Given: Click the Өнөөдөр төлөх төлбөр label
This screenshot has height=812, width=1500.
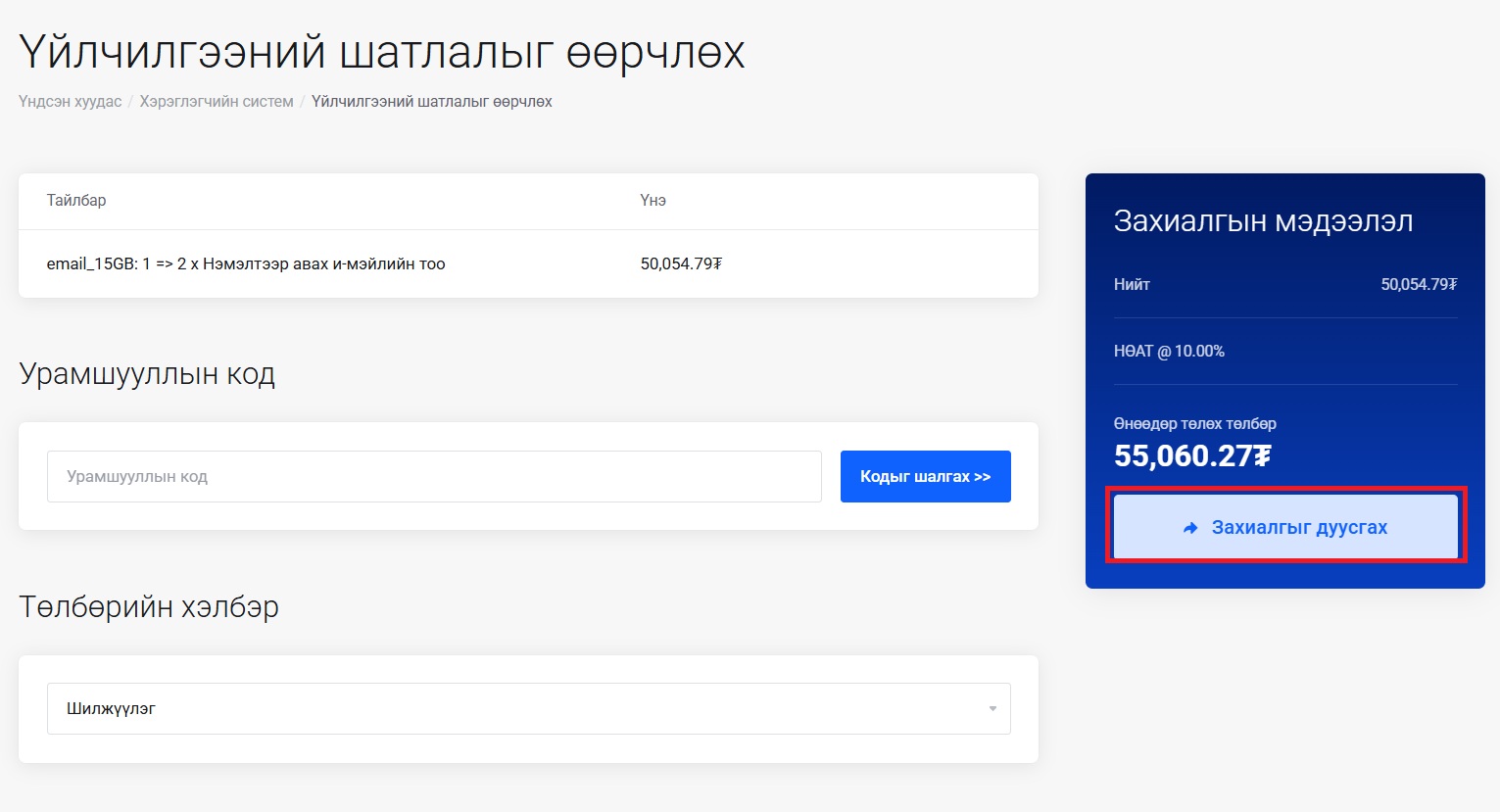Looking at the screenshot, I should (x=1194, y=424).
